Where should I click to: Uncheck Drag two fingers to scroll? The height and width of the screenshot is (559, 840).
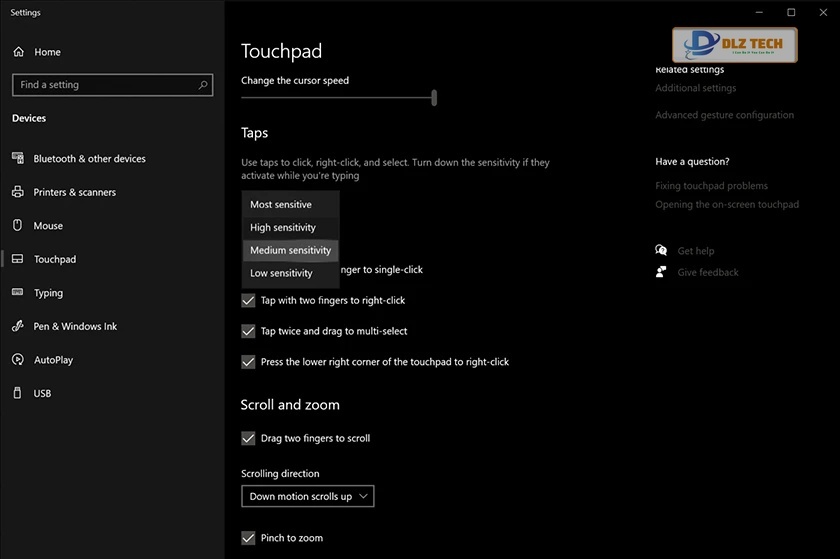click(248, 438)
